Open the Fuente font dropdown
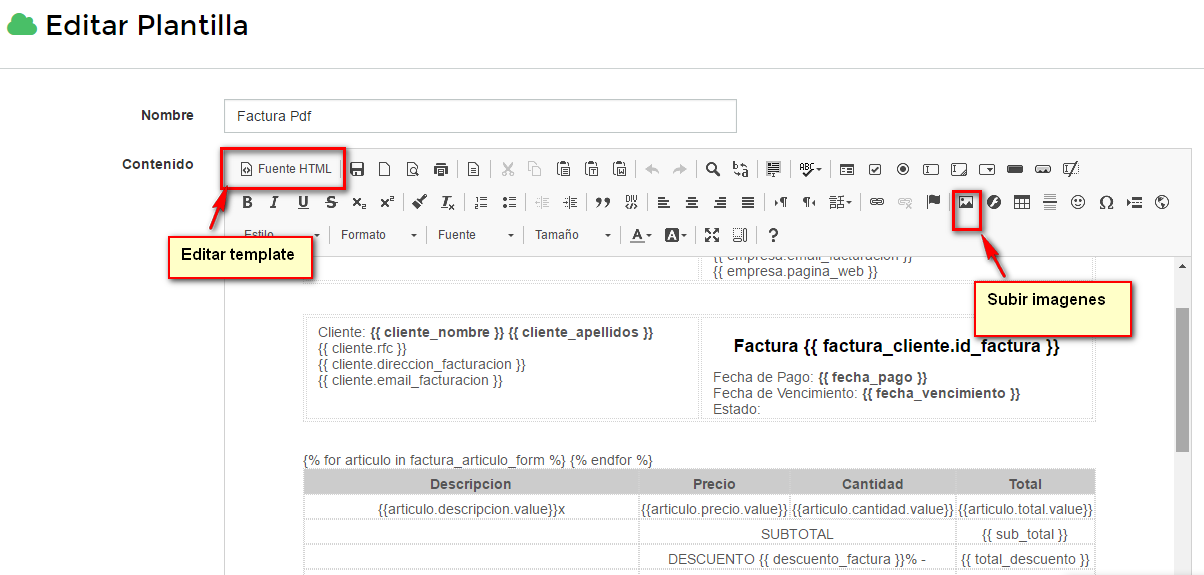 tap(475, 235)
